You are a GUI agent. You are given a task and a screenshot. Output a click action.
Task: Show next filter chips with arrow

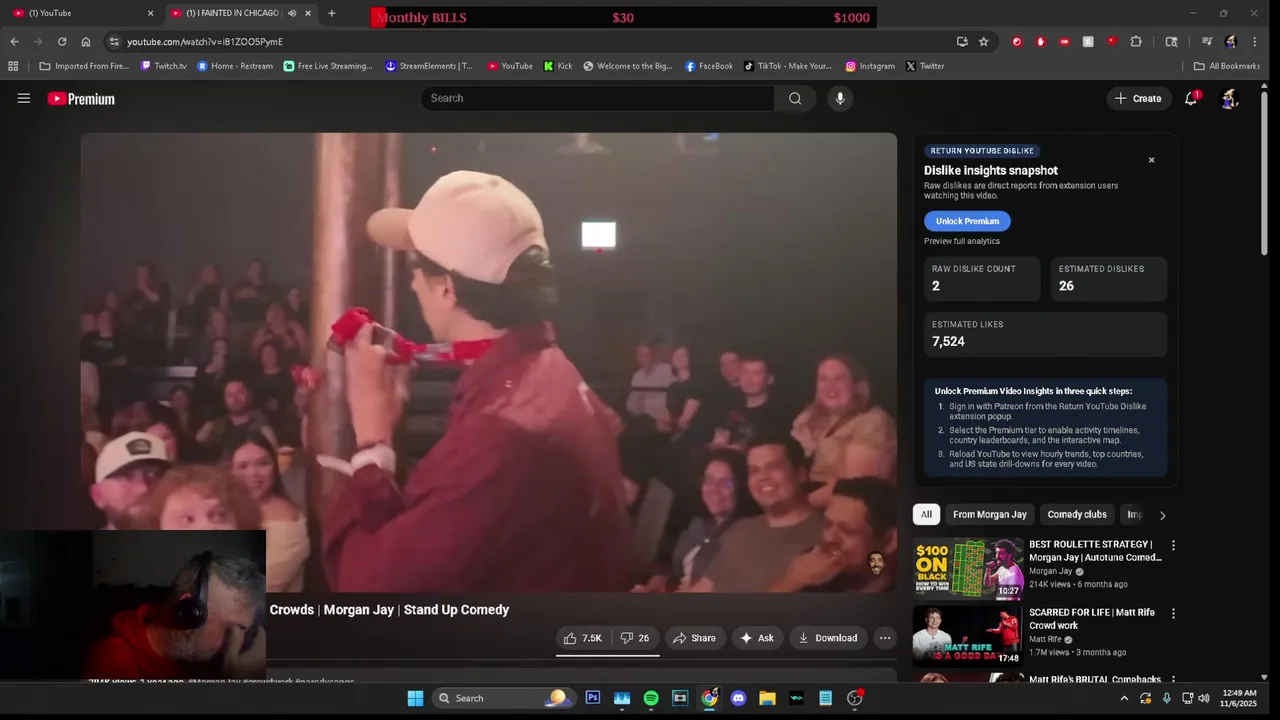tap(1162, 515)
